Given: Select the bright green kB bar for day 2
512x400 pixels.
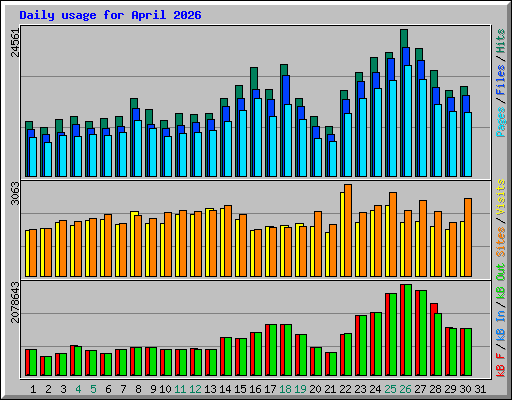Looking at the screenshot, I should tap(48, 366).
